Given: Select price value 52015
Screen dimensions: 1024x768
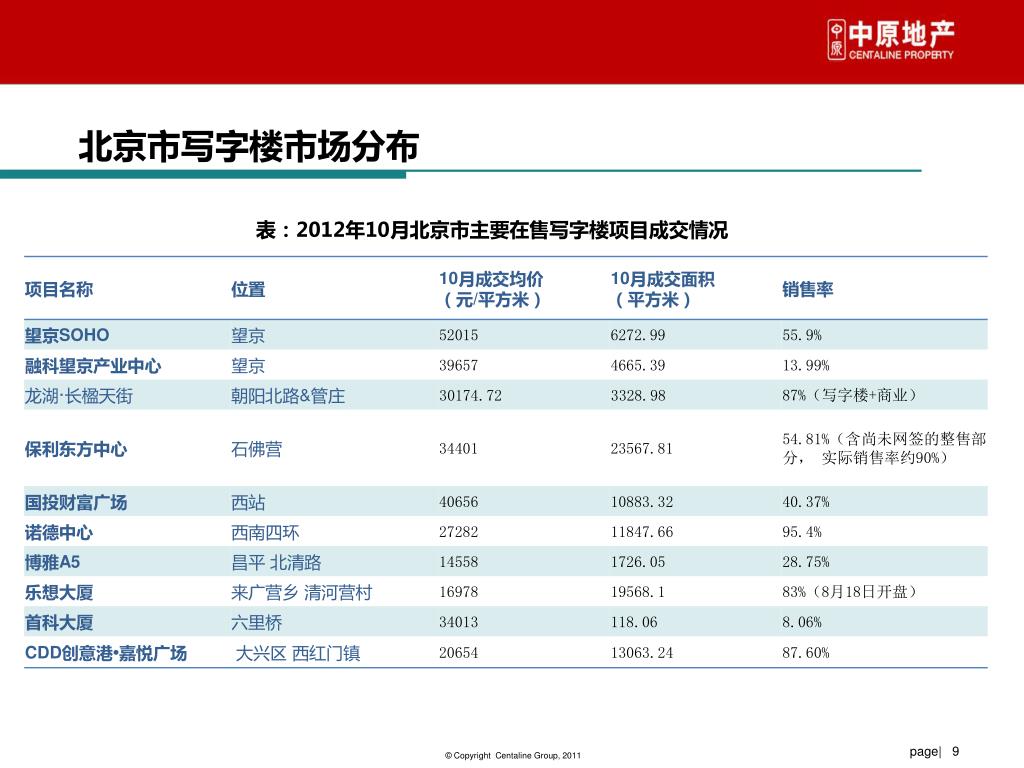Looking at the screenshot, I should [x=458, y=335].
